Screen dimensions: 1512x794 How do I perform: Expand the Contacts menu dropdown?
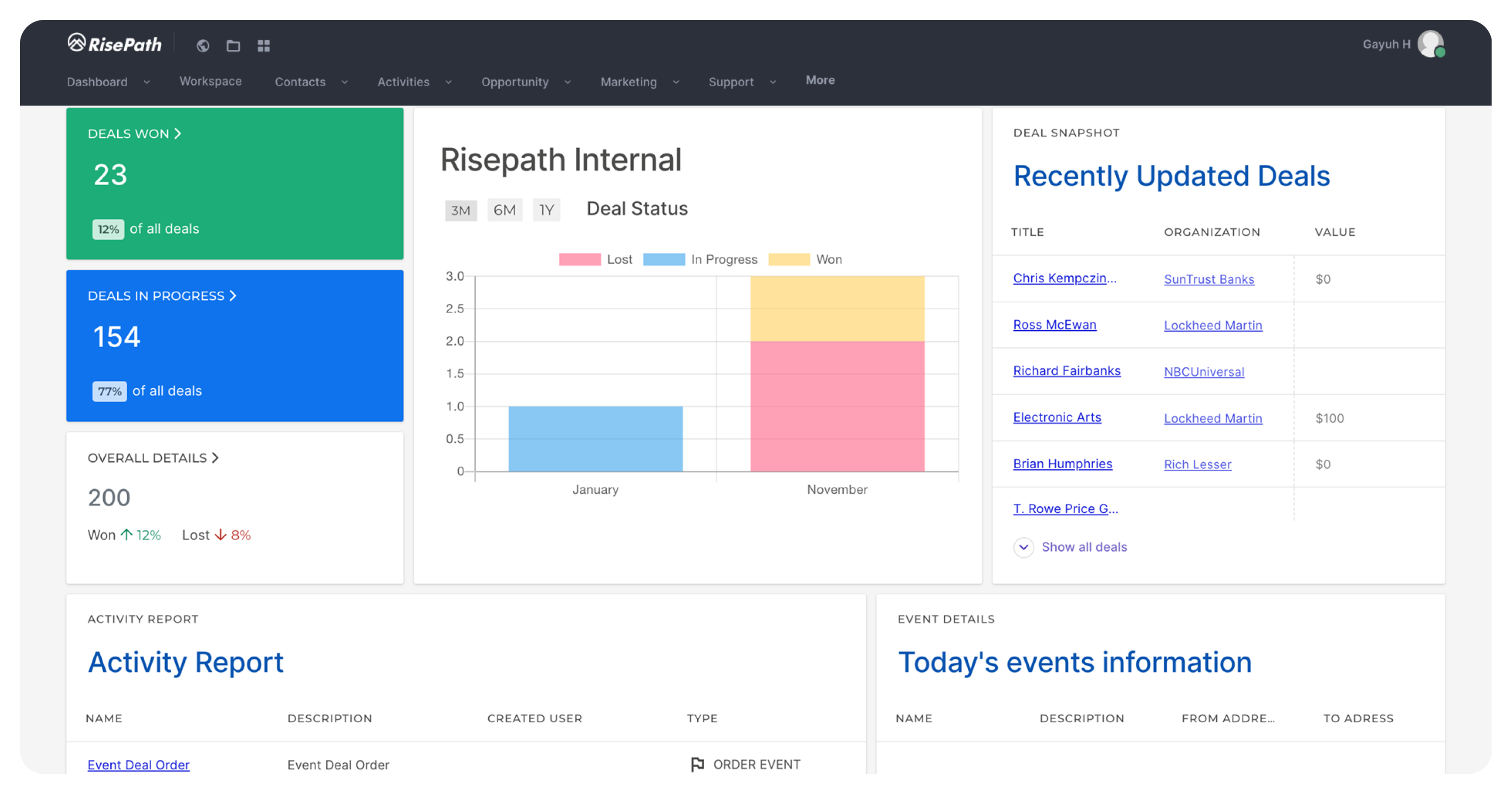point(345,82)
